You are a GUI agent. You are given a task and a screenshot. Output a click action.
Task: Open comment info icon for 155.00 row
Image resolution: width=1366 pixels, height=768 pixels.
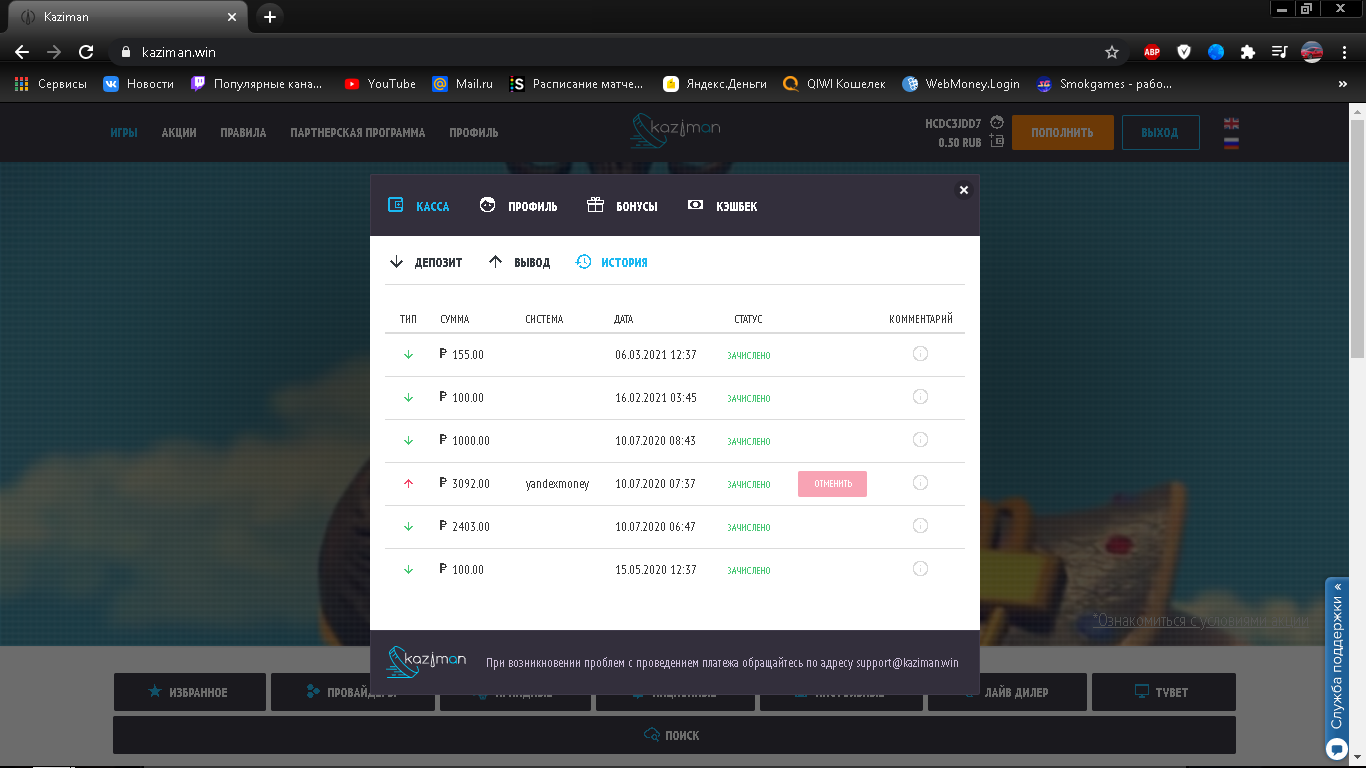(x=920, y=354)
